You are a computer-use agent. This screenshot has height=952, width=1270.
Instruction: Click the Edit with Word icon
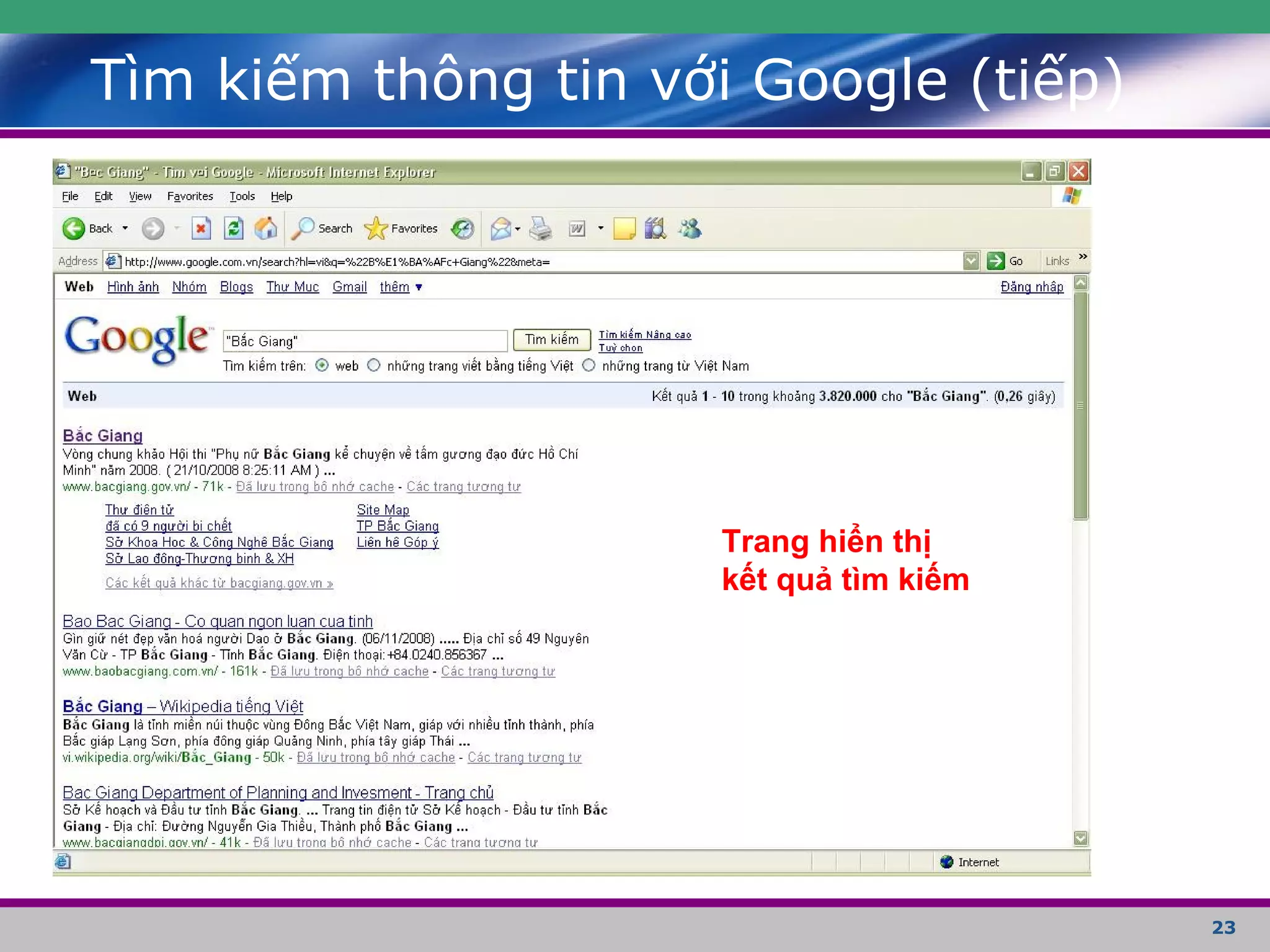coord(577,229)
